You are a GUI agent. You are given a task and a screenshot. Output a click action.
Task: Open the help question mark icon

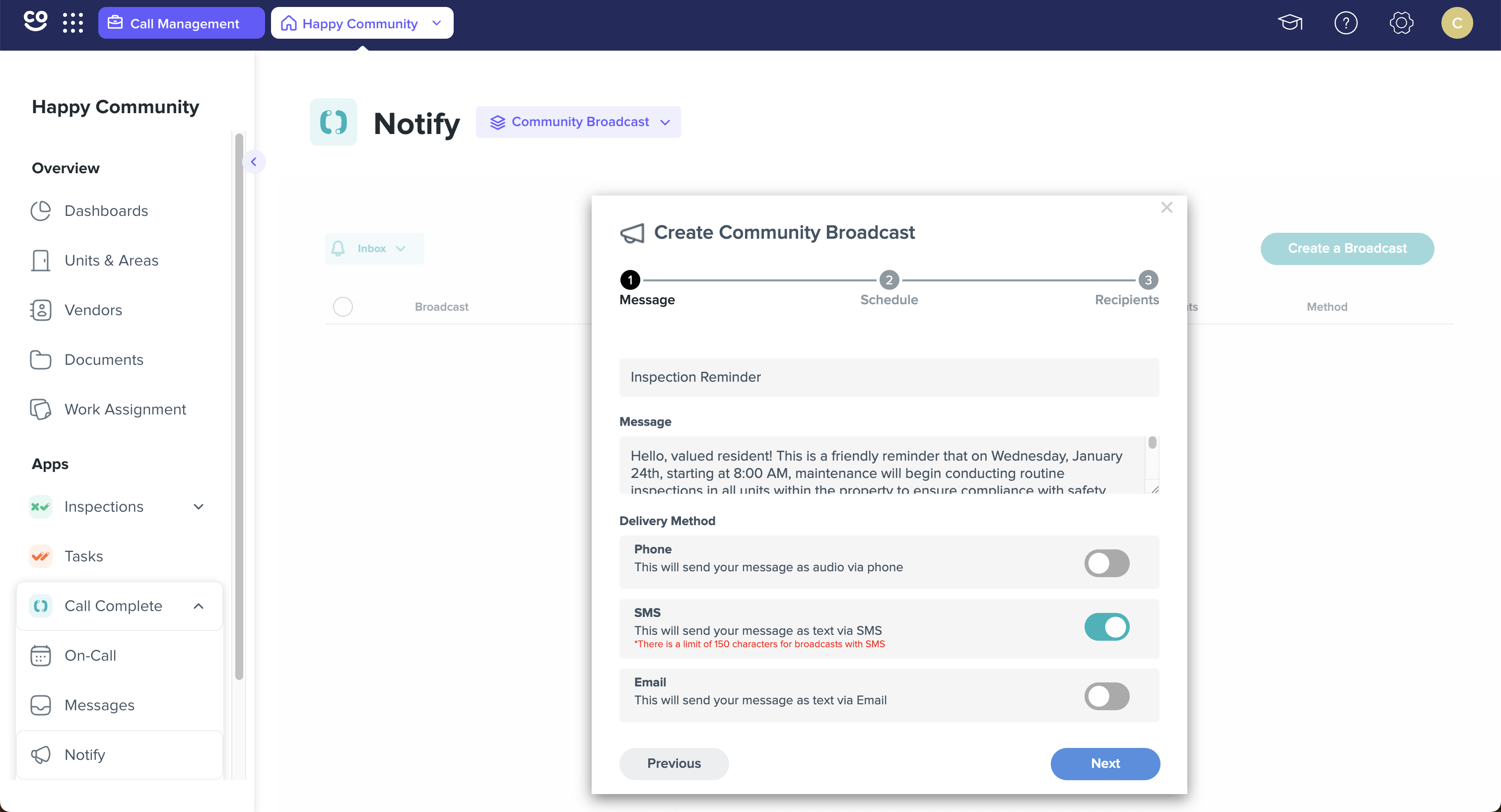(x=1346, y=23)
